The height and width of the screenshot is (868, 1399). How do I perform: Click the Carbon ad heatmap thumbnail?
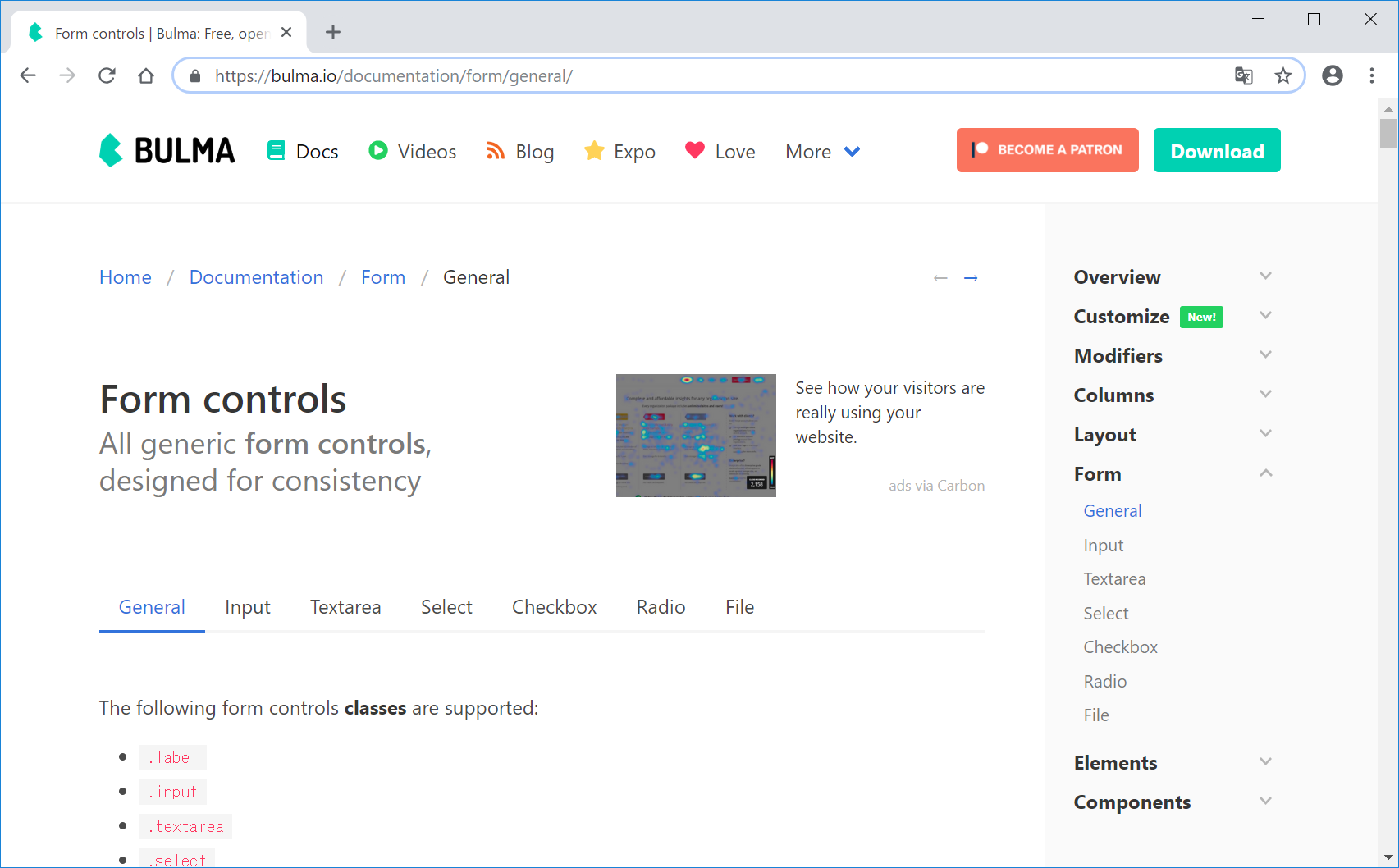[696, 436]
